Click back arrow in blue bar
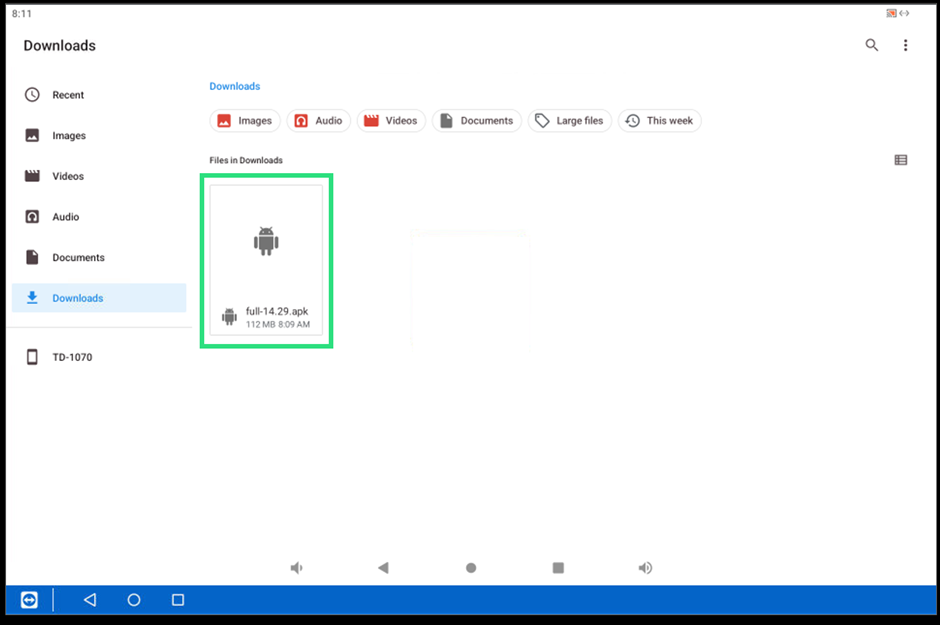Screen dimensions: 940x625 click(90, 600)
